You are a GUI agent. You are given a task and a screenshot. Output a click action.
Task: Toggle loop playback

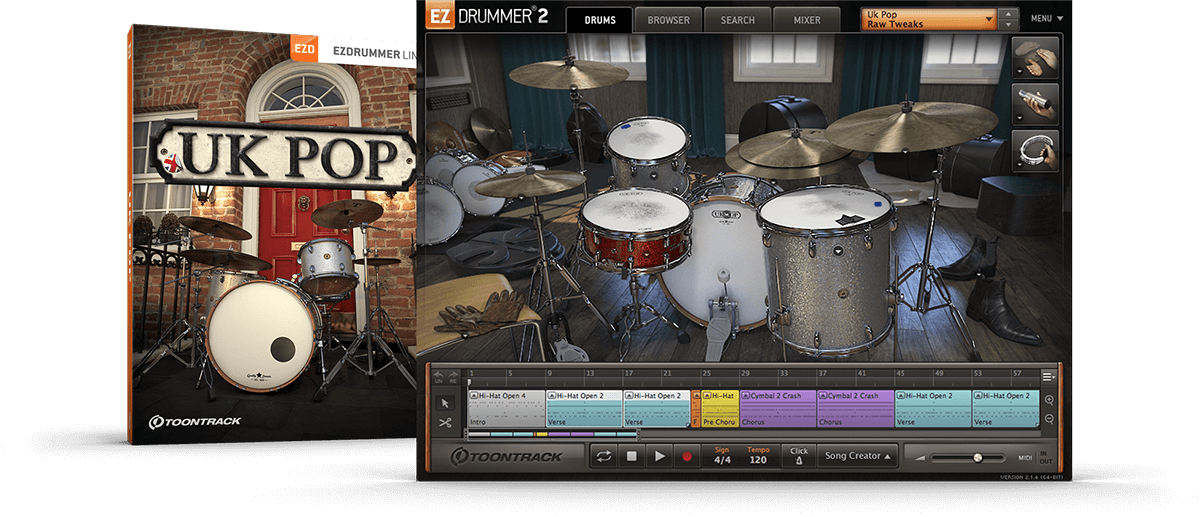click(x=604, y=456)
